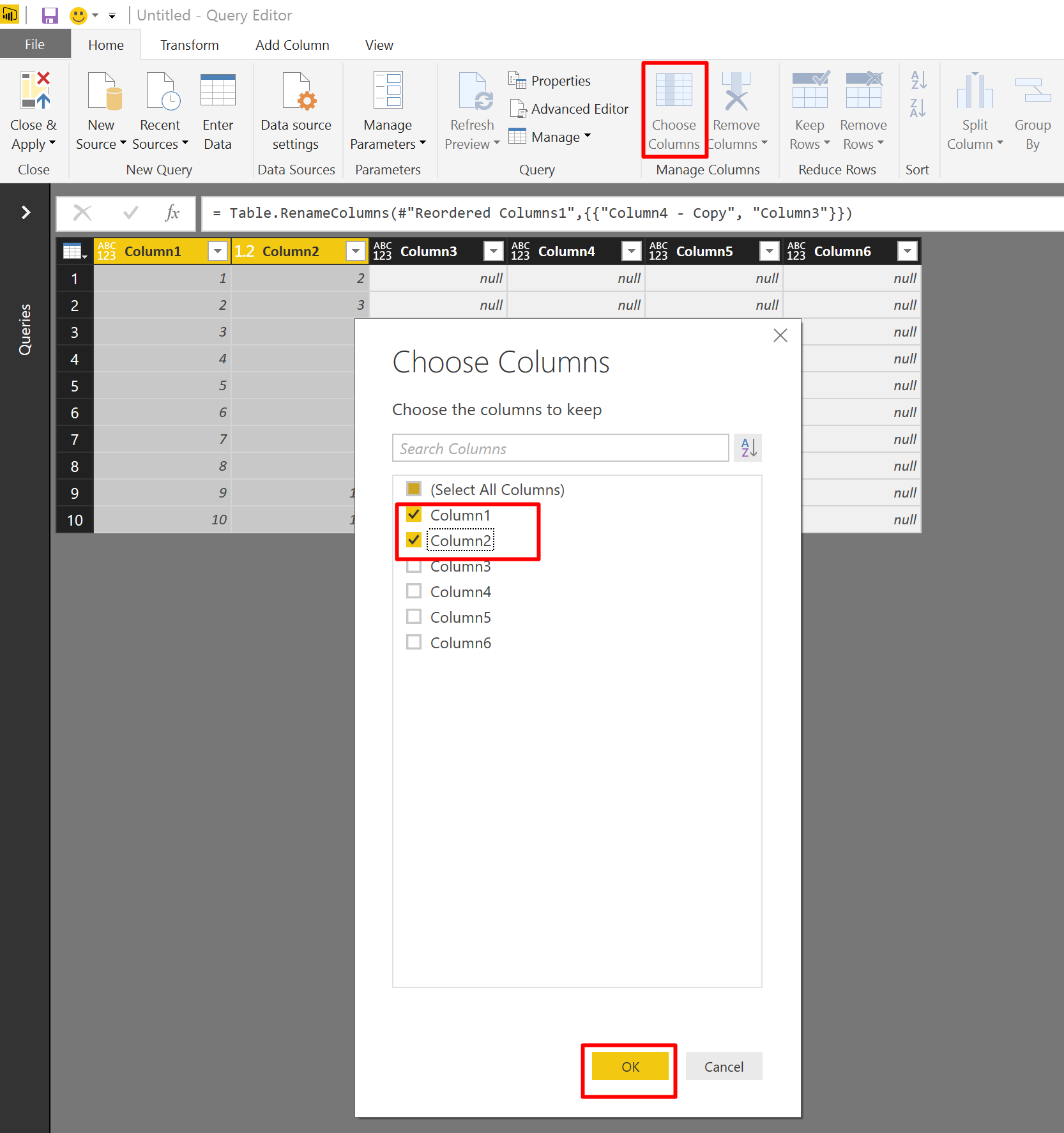Expand the Queries pane chevron
The image size is (1064, 1133).
click(x=26, y=212)
